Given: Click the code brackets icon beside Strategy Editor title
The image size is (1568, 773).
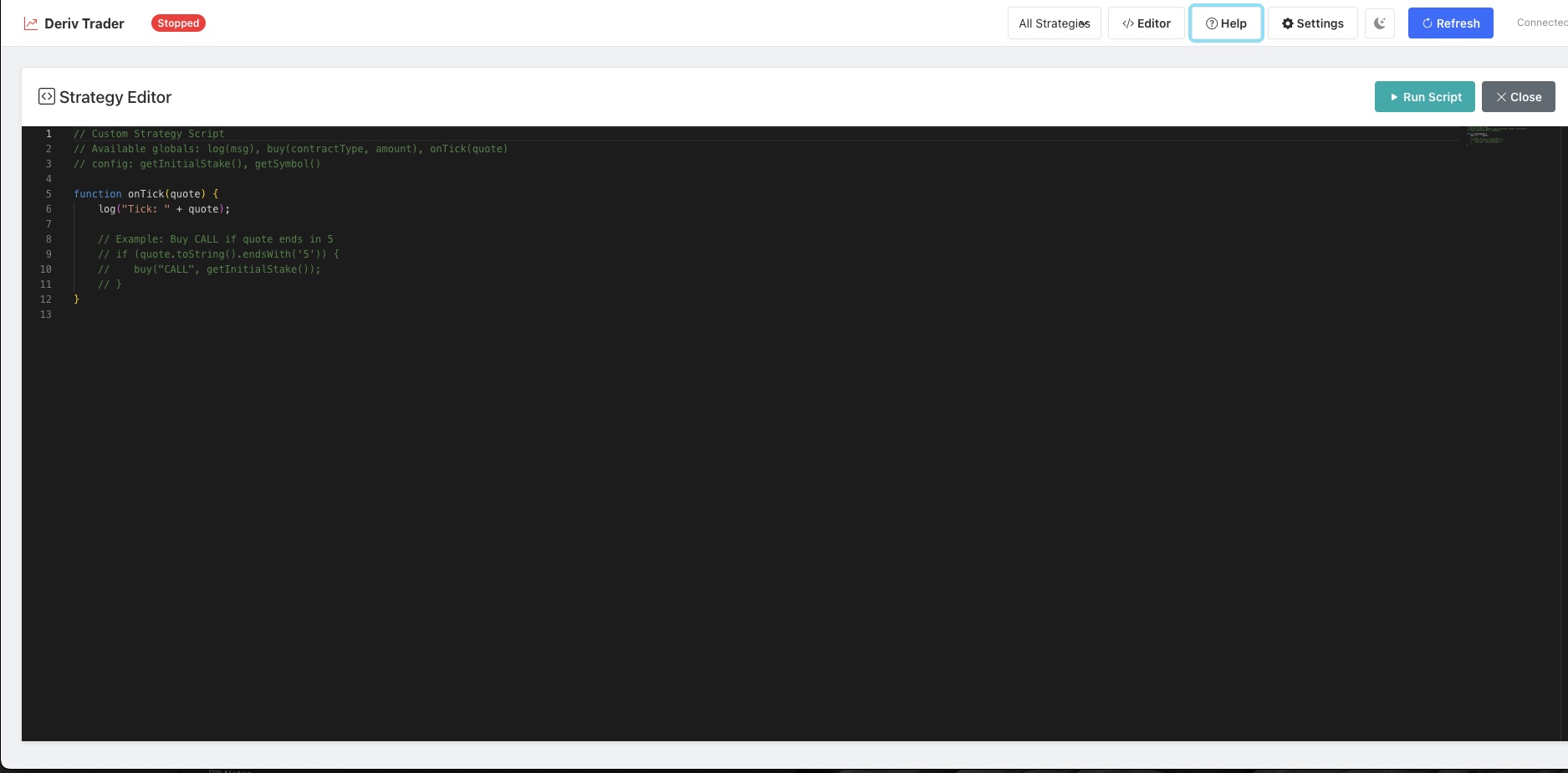Looking at the screenshot, I should tap(47, 95).
